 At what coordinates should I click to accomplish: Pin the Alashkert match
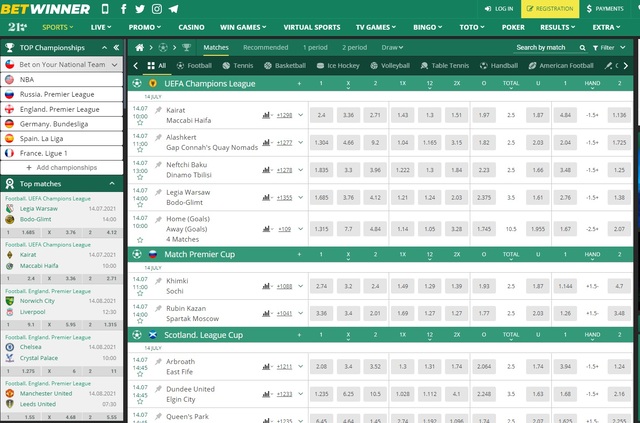158,138
